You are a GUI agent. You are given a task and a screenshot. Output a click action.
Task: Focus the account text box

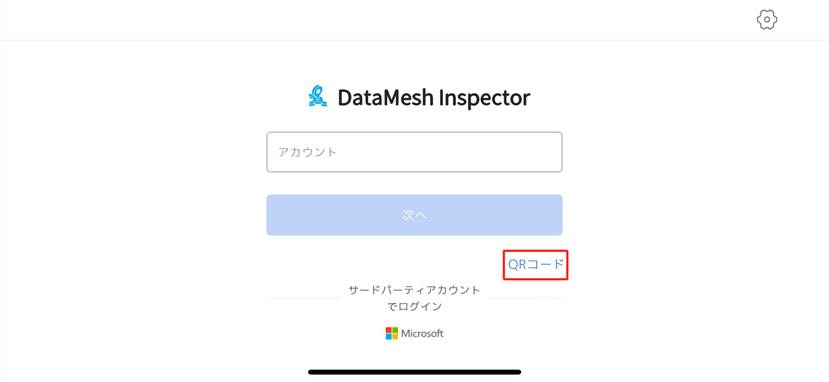[414, 152]
